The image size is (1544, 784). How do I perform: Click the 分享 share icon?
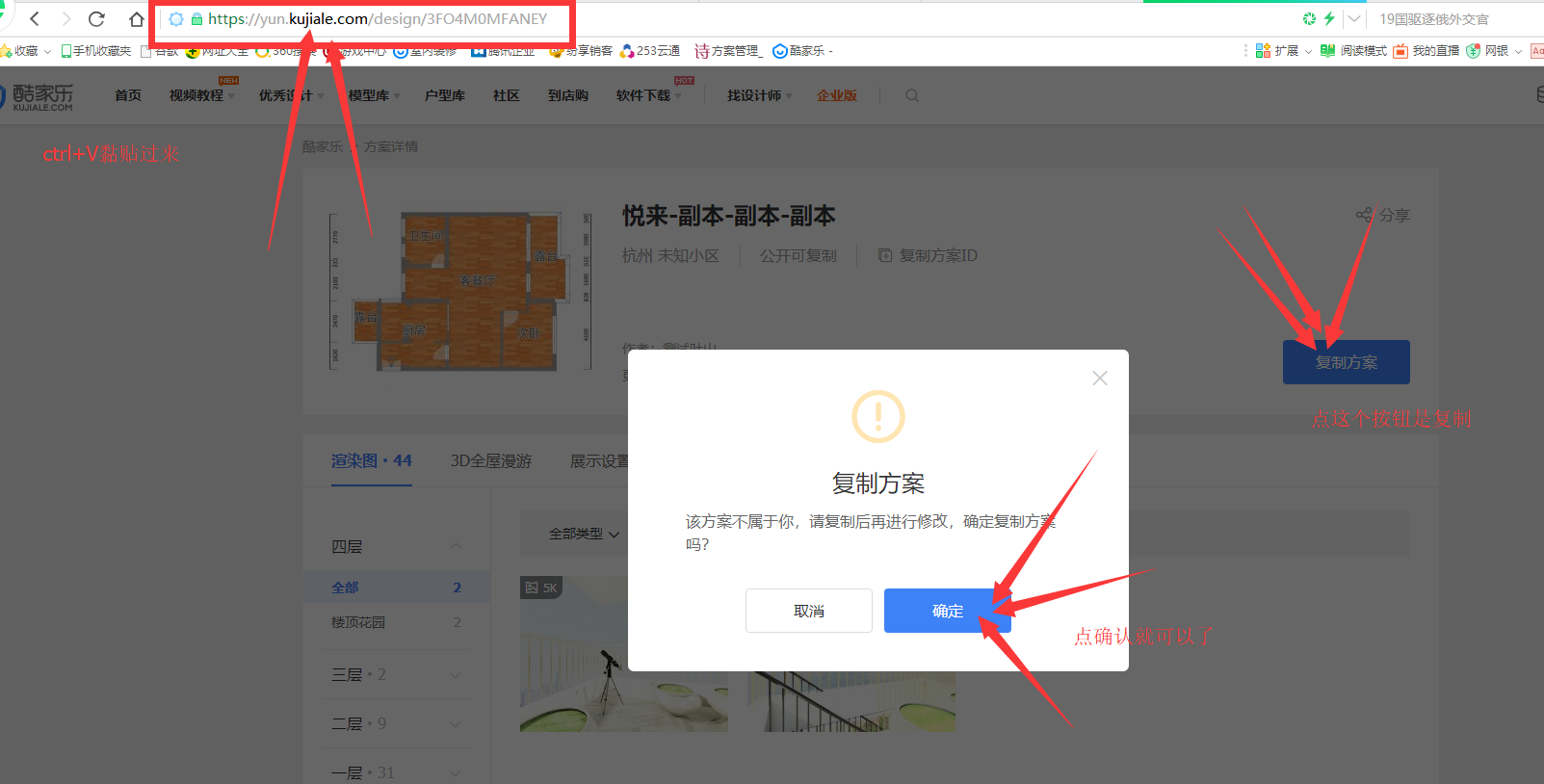(x=1364, y=215)
